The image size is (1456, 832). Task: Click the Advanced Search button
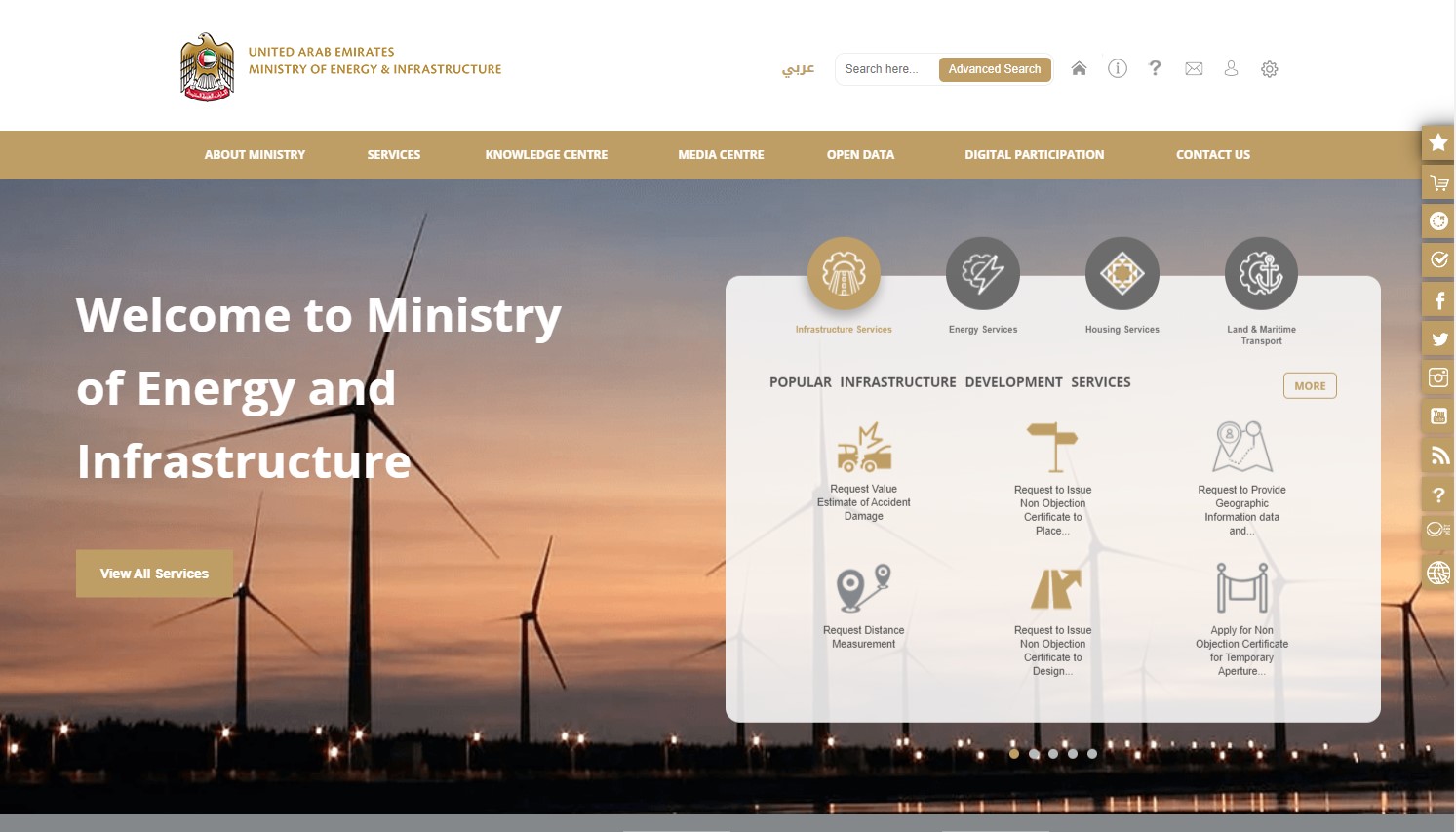click(x=995, y=69)
